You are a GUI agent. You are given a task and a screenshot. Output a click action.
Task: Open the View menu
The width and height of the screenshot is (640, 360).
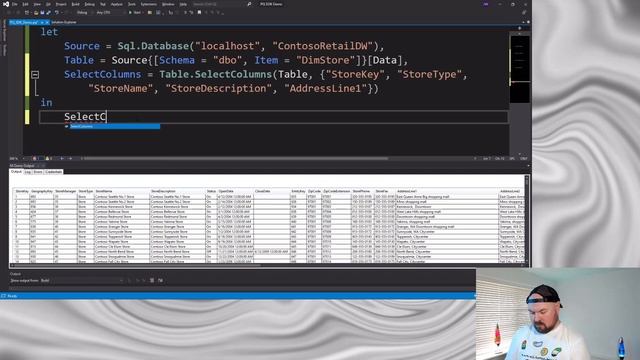[x=37, y=4]
